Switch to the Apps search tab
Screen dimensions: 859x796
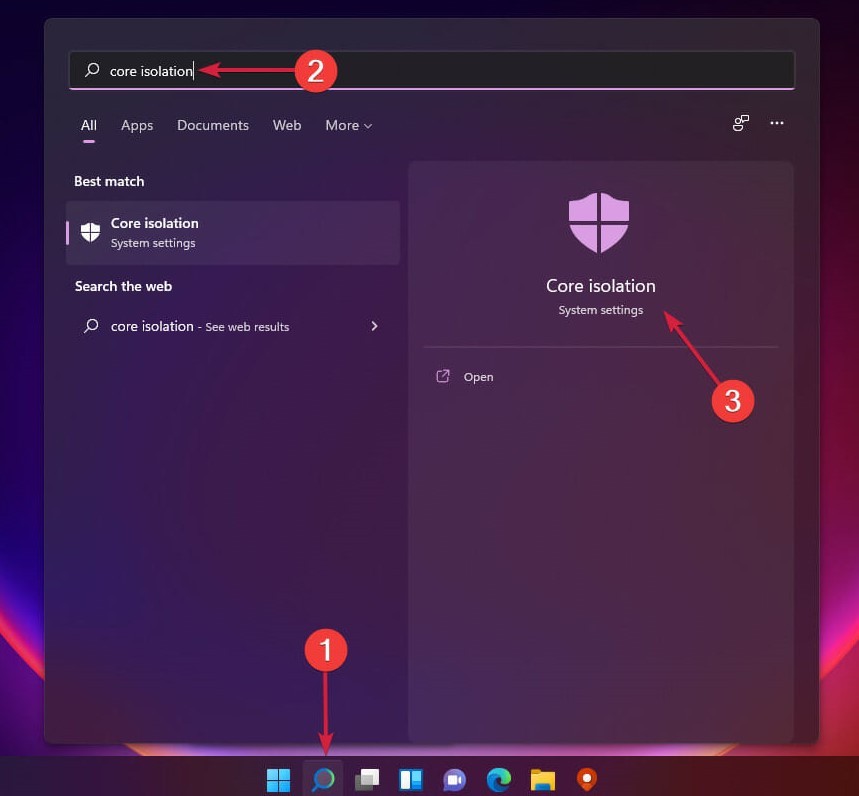137,125
